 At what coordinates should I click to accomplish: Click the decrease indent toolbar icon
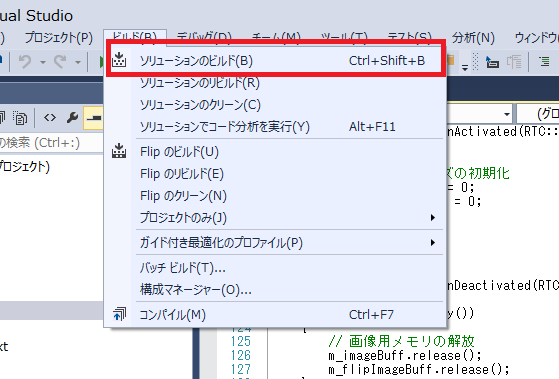(514, 62)
